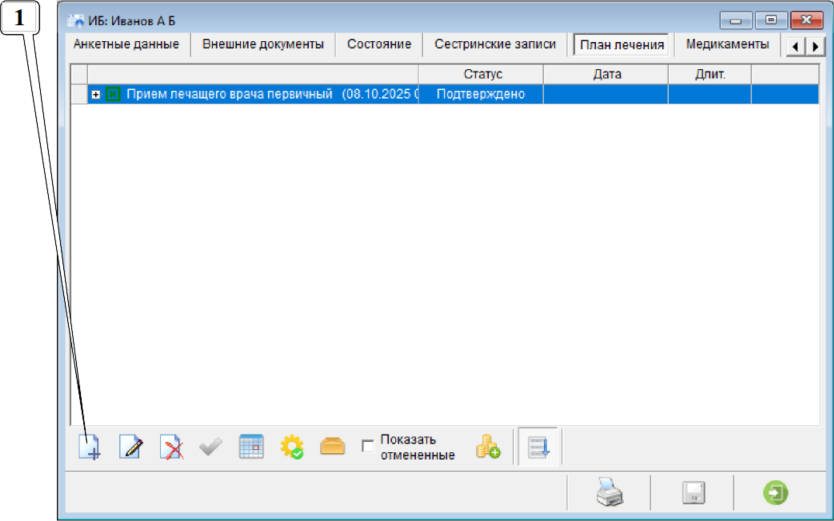Open the calendar schedule icon
The image size is (834, 521).
[251, 447]
